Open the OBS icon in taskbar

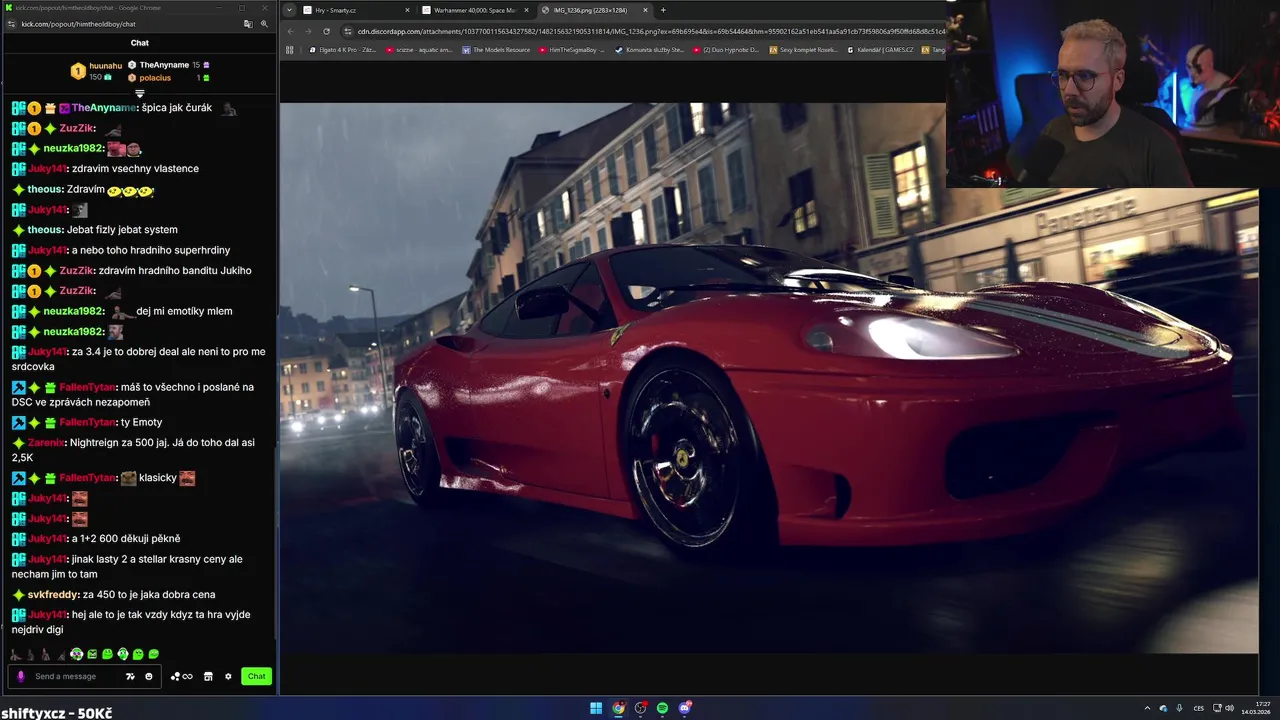(641, 708)
